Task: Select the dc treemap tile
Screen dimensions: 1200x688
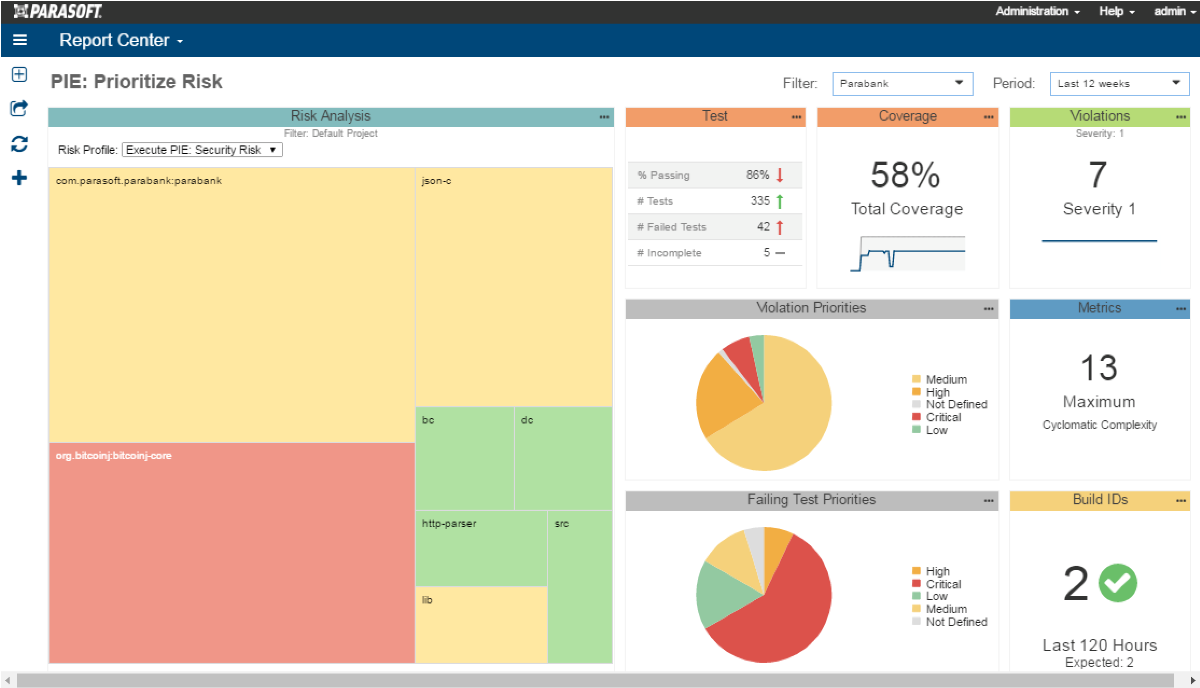Action: (563, 458)
